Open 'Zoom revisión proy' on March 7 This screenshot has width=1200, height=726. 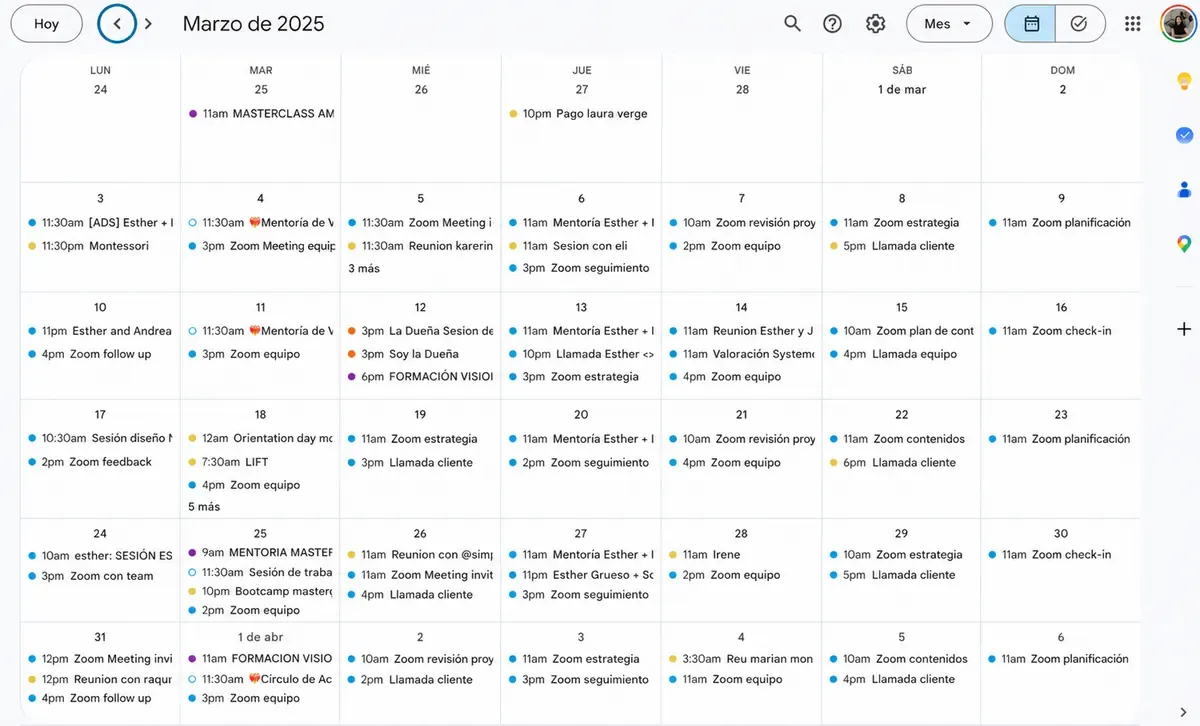pos(742,223)
